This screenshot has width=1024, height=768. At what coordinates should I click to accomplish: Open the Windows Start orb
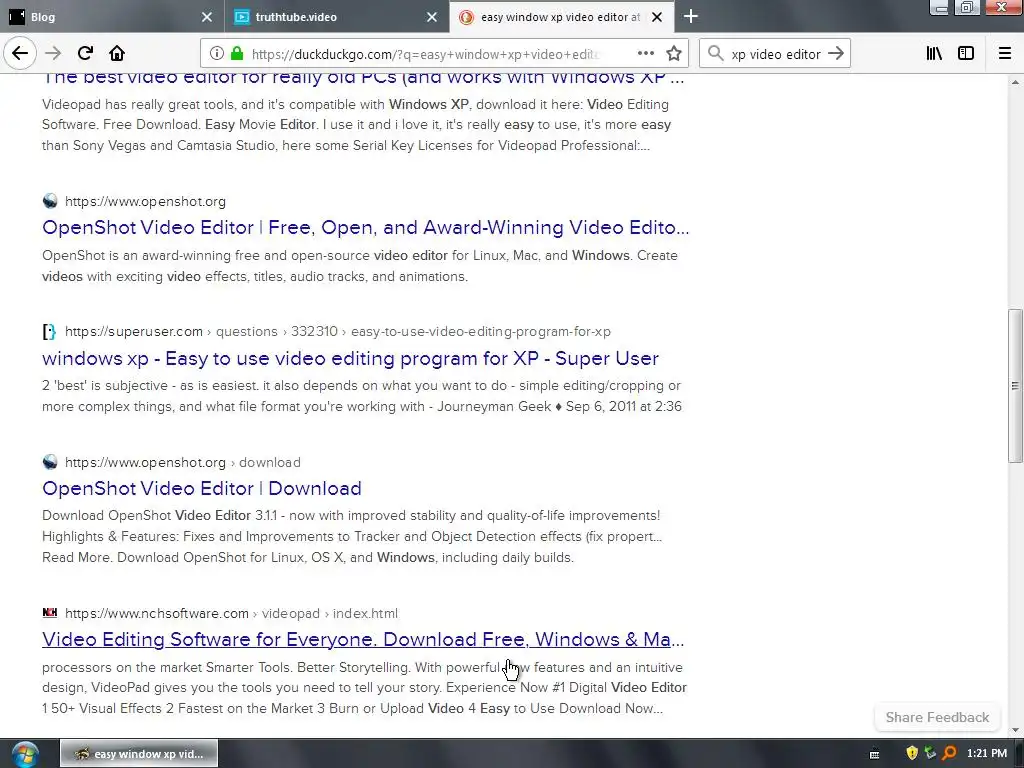25,754
